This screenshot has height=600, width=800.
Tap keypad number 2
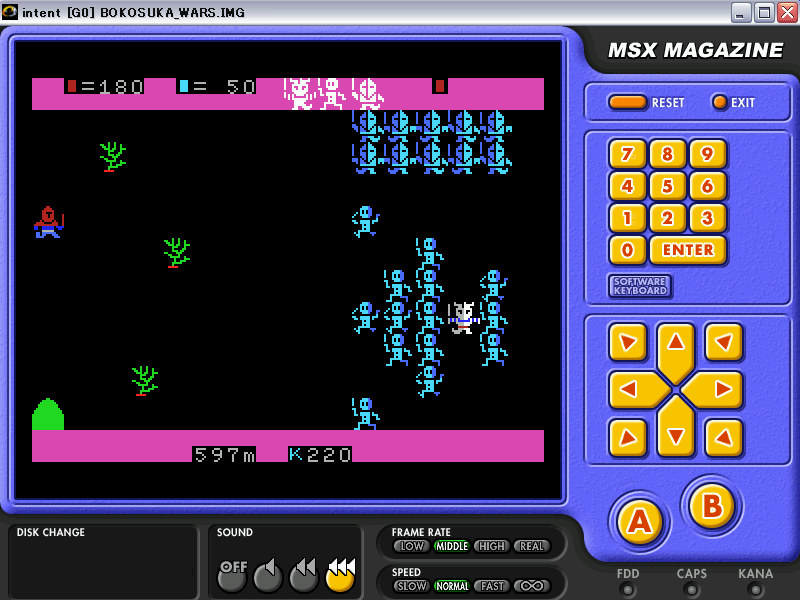667,218
